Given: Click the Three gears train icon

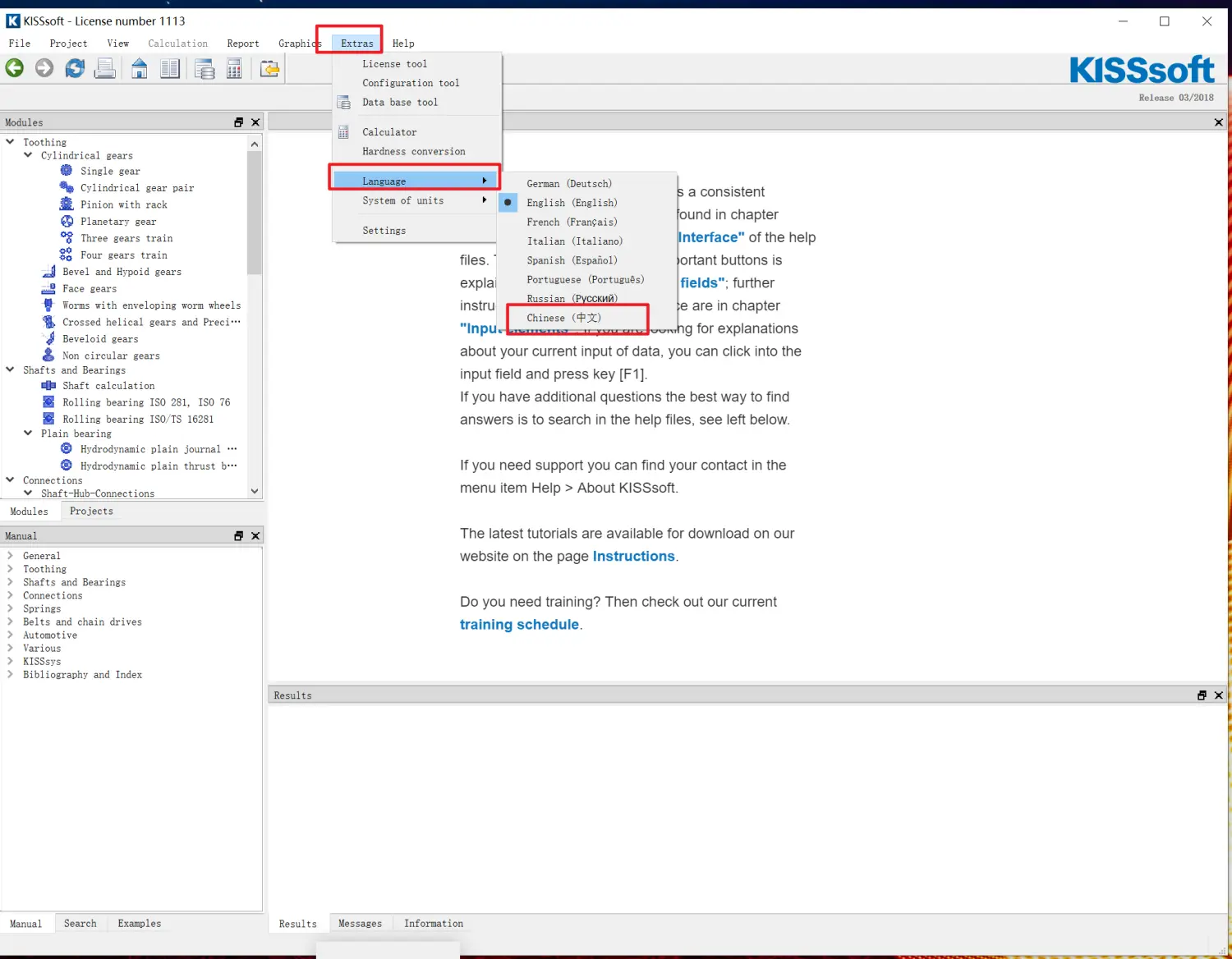Looking at the screenshot, I should pos(67,237).
